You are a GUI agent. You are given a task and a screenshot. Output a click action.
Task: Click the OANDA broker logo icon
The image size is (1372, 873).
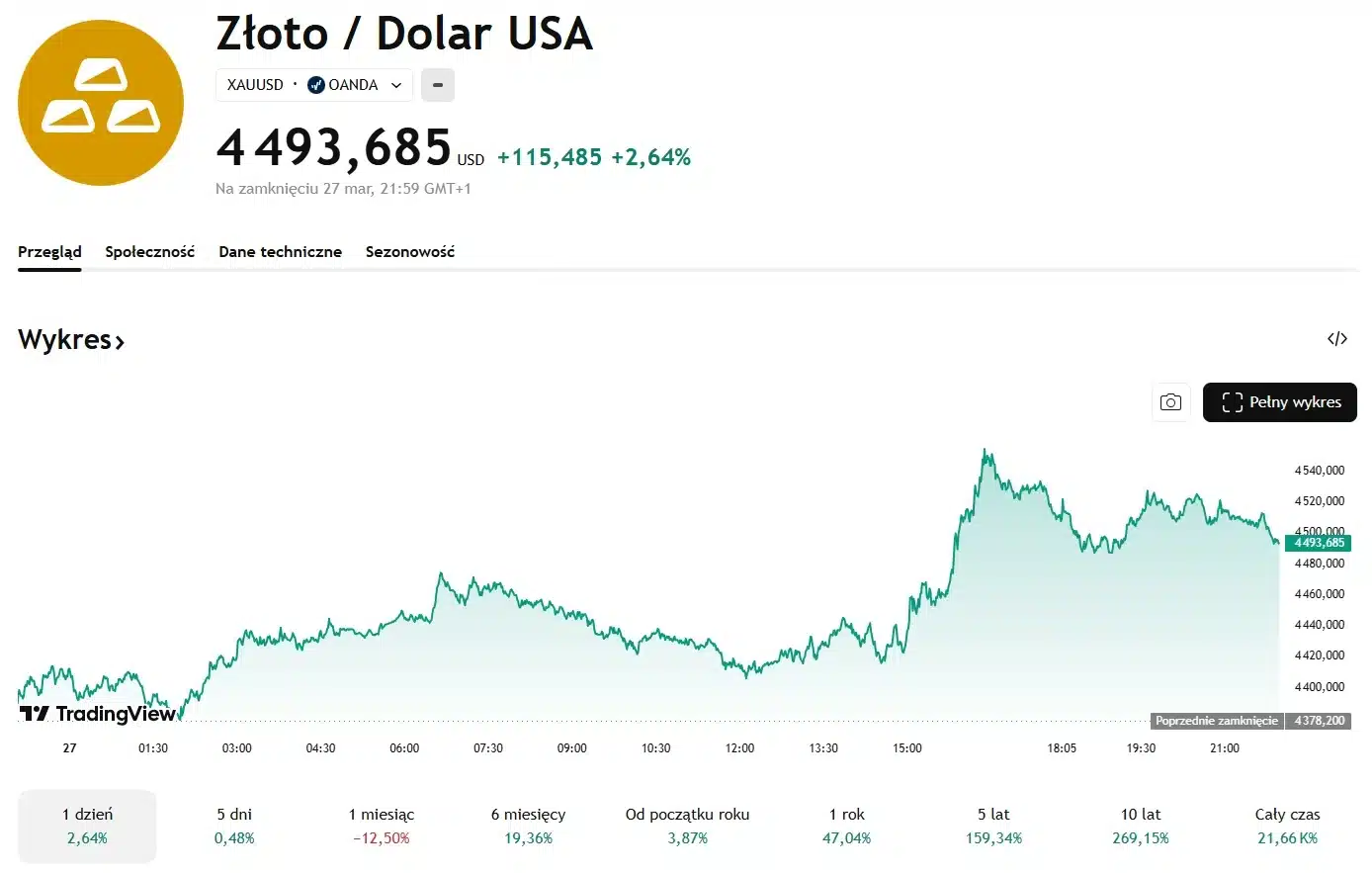[x=316, y=85]
